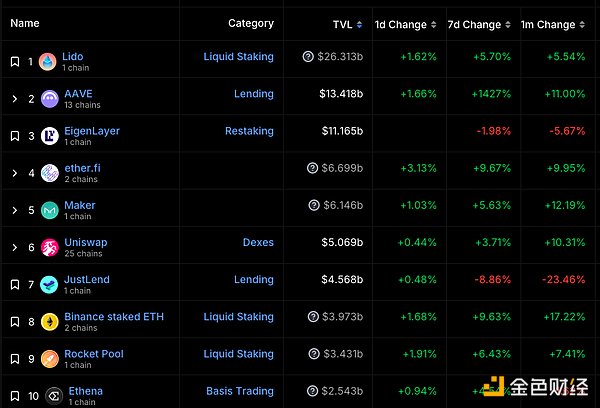Screen dimensions: 600x408
Task: Click the question mark beside Lido's TVL
Action: [x=308, y=57]
